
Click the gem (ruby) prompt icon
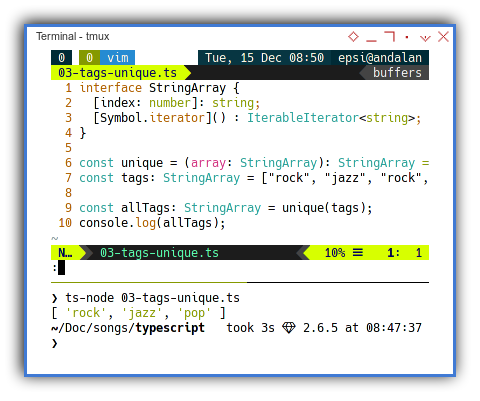coord(289,328)
